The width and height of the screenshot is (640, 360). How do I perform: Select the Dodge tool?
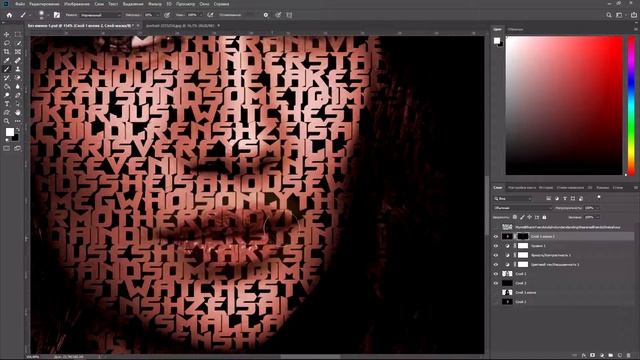7,95
